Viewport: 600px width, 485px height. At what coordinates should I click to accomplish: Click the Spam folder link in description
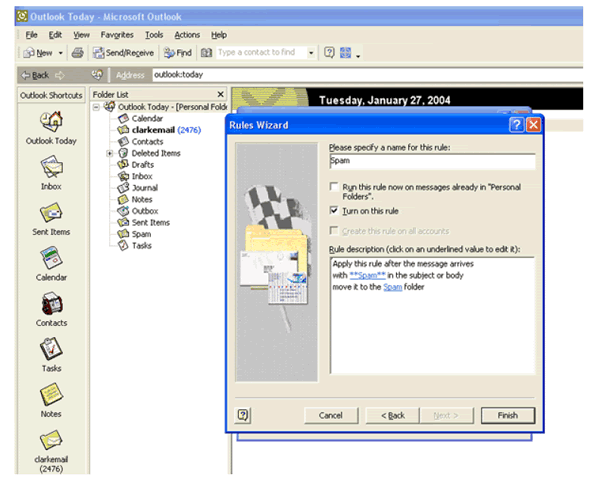[x=393, y=287]
